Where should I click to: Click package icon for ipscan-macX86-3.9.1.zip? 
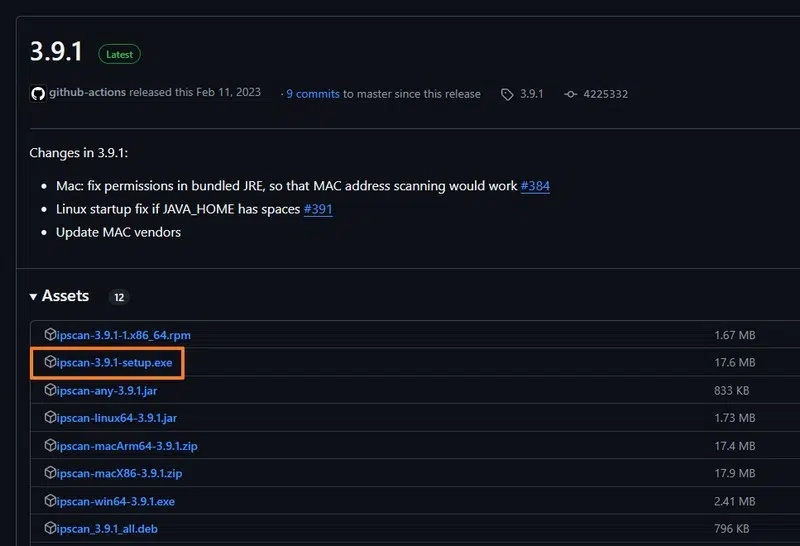50,473
